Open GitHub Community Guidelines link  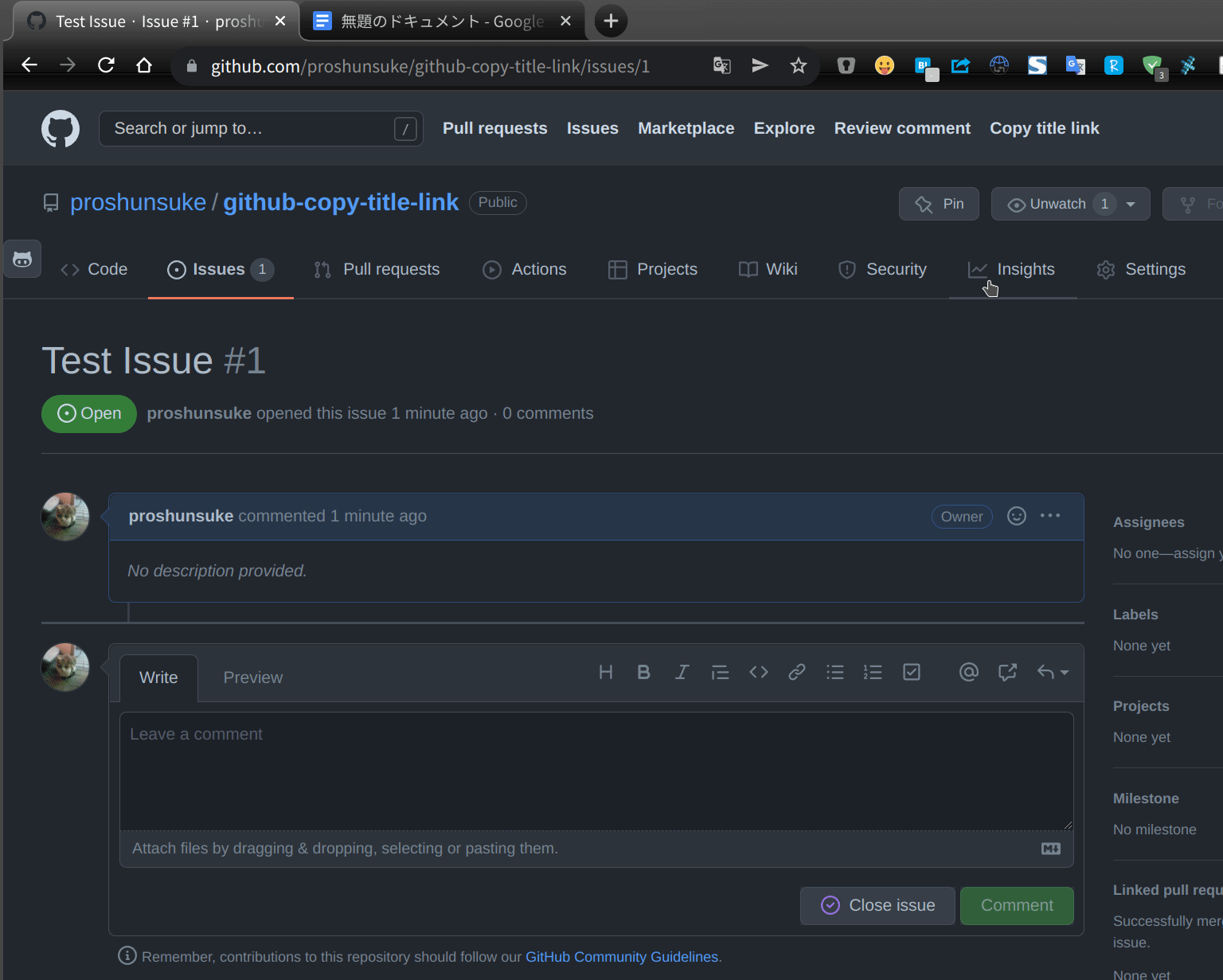pyautogui.click(x=622, y=957)
